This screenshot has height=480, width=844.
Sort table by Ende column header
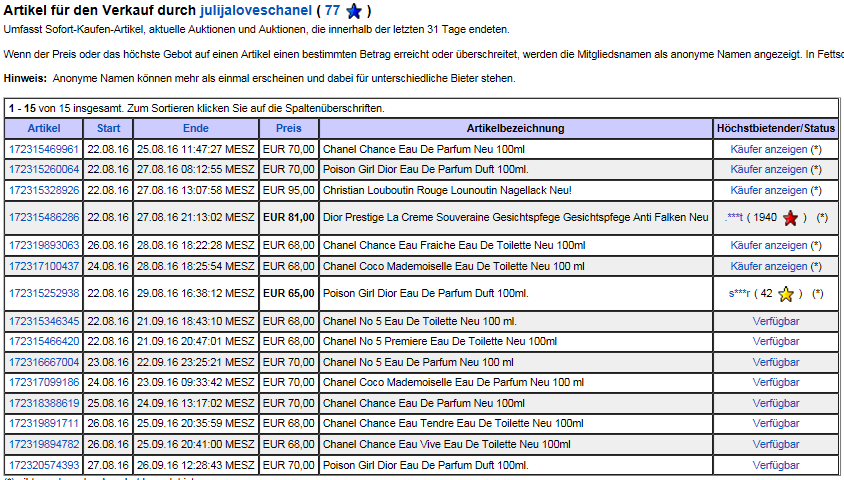[196, 128]
